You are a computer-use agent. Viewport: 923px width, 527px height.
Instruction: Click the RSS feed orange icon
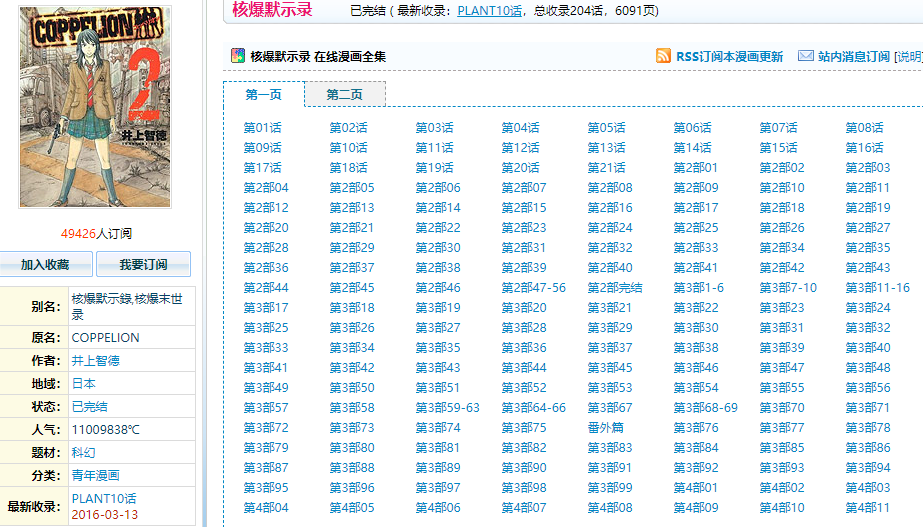(663, 56)
